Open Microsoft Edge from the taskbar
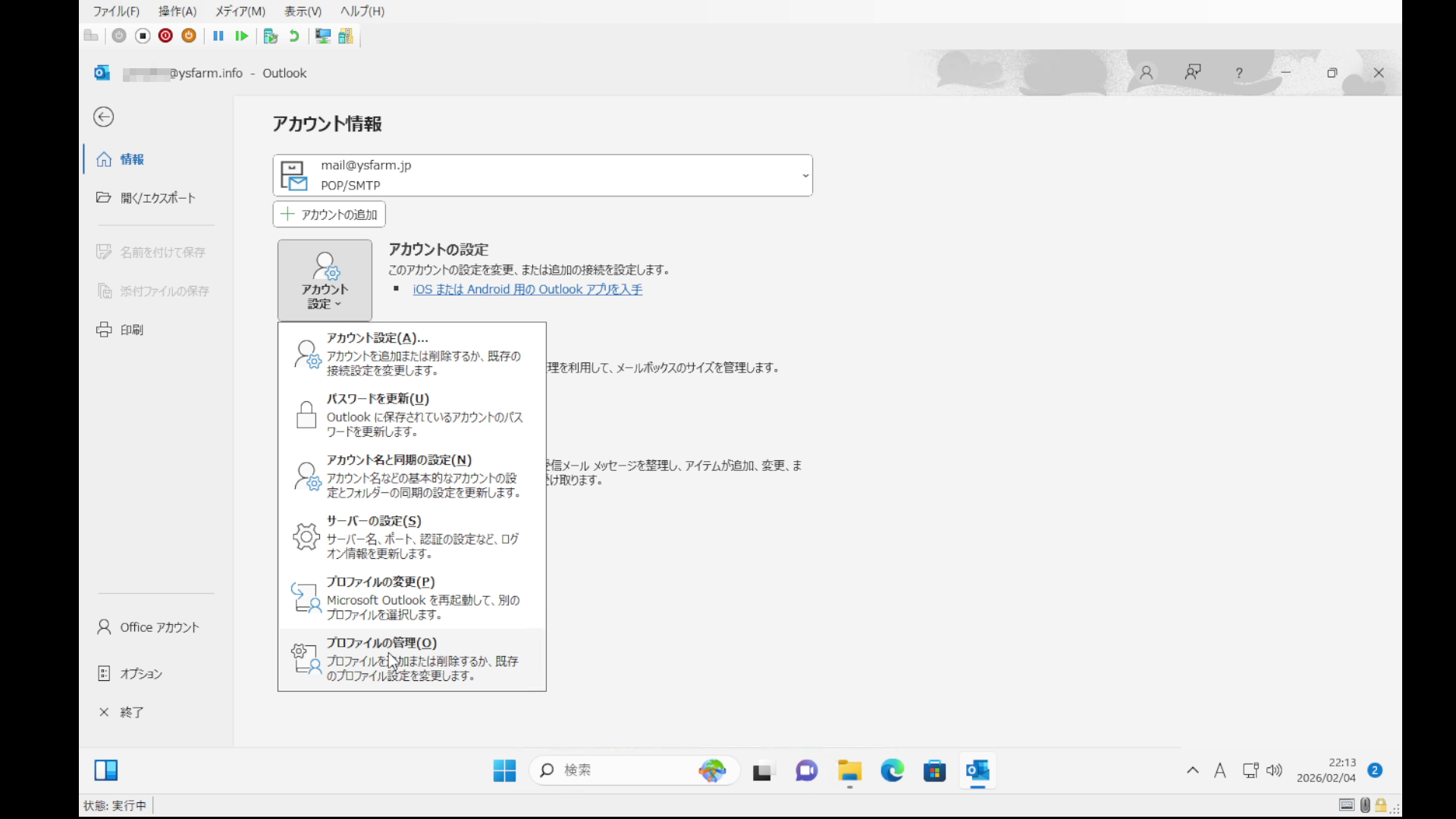The height and width of the screenshot is (819, 1456). (x=892, y=770)
